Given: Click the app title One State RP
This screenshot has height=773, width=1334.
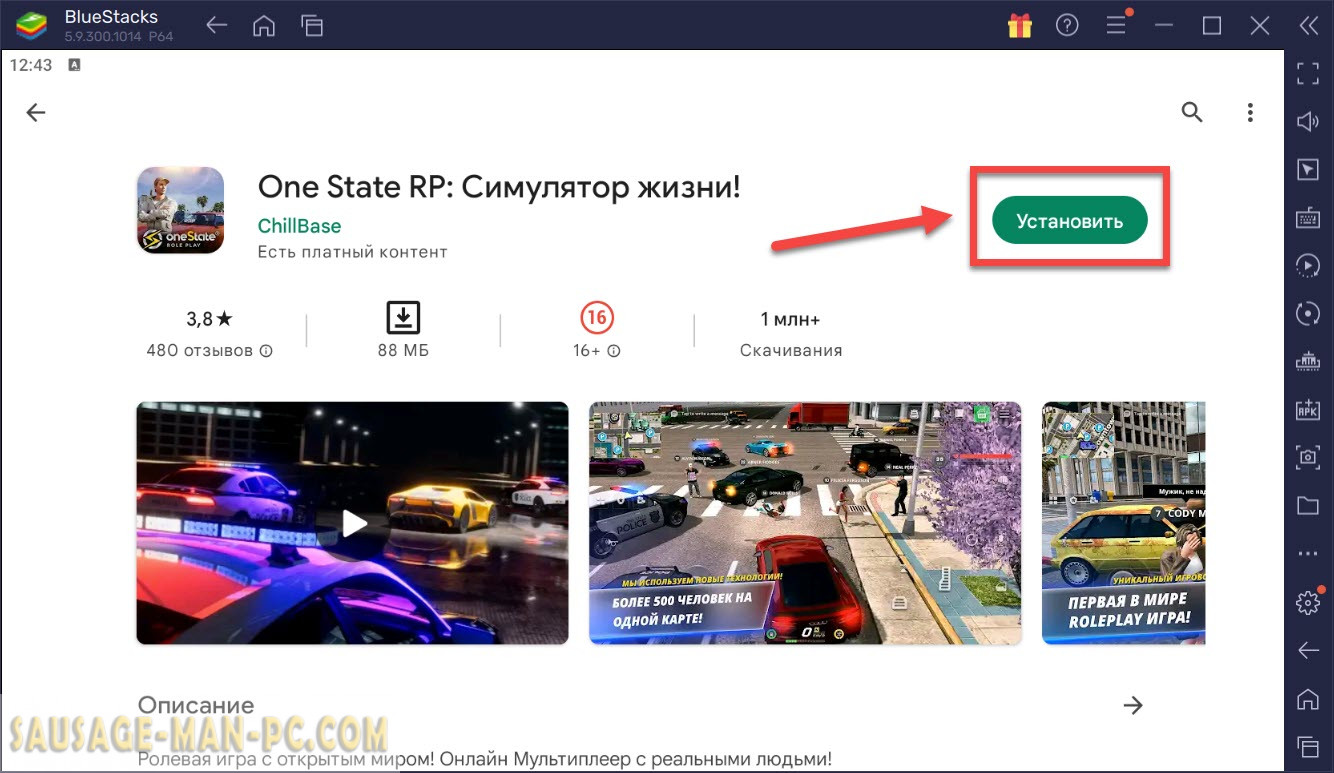Looking at the screenshot, I should tap(499, 186).
